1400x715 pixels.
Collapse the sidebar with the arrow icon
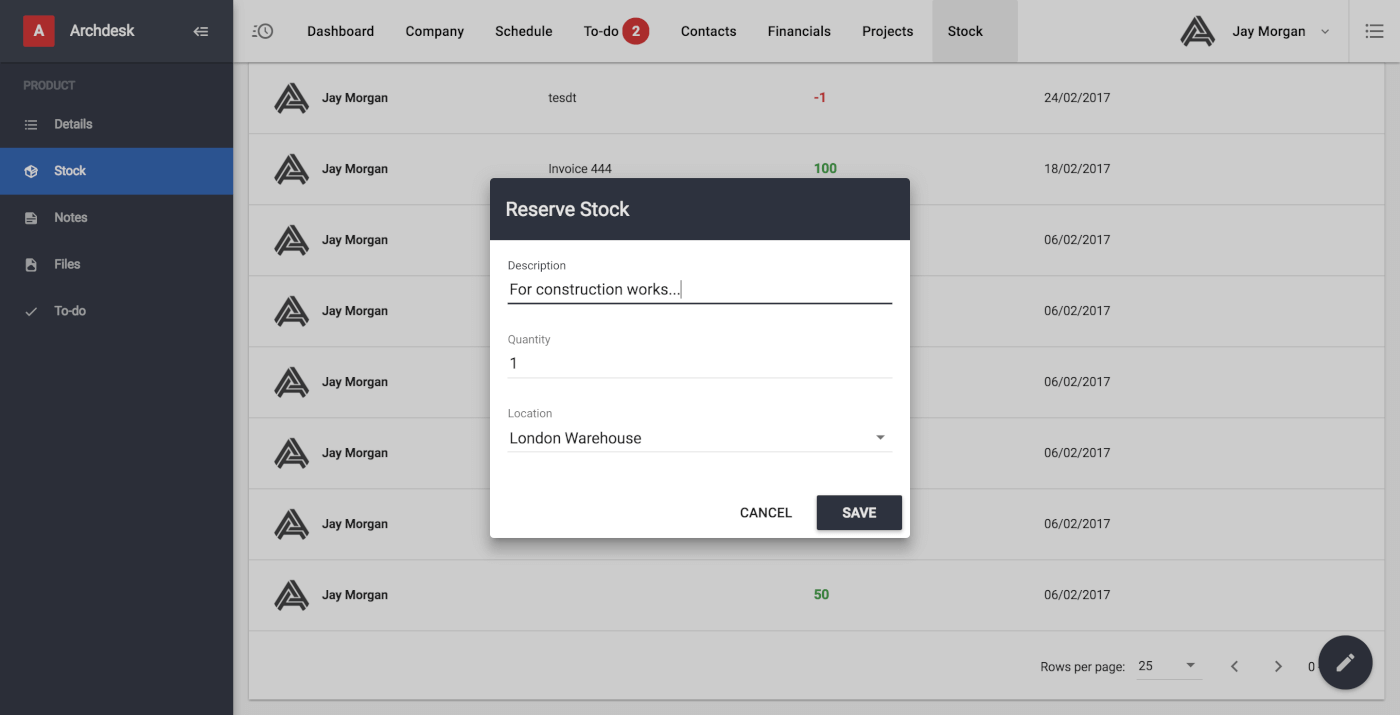pyautogui.click(x=201, y=31)
